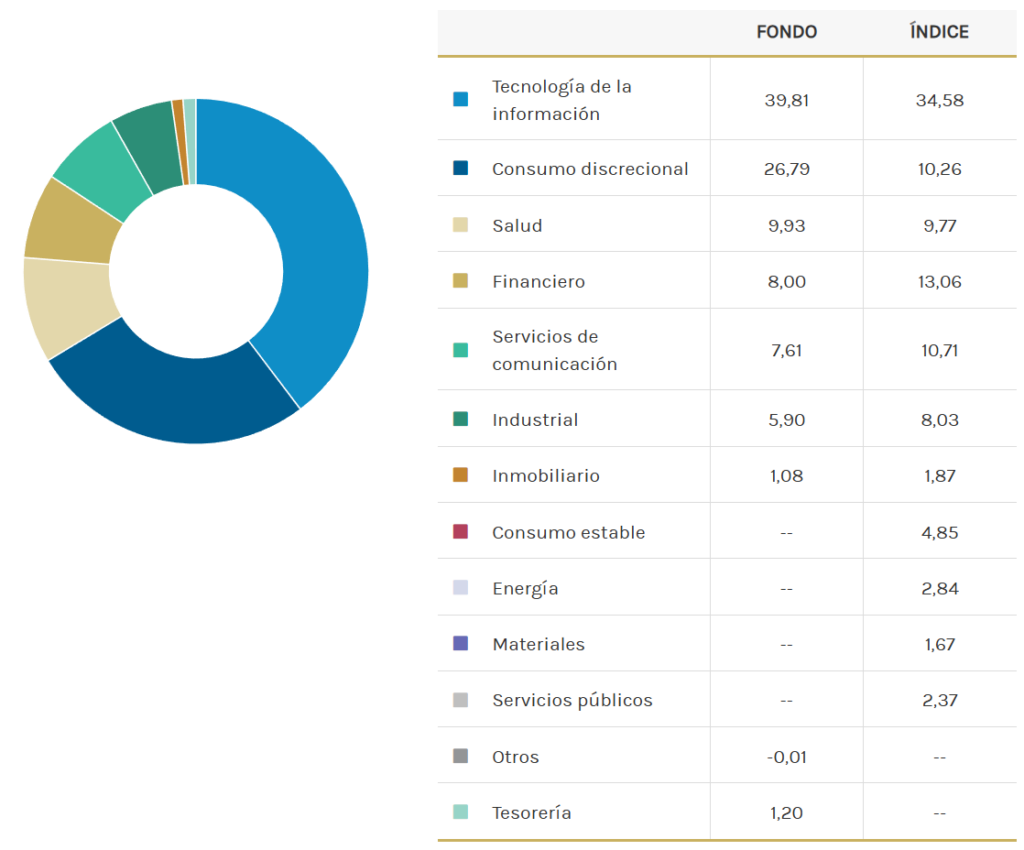The image size is (1024, 850).
Task: Select the Servicios de comunicación green swatch
Action: 460,350
